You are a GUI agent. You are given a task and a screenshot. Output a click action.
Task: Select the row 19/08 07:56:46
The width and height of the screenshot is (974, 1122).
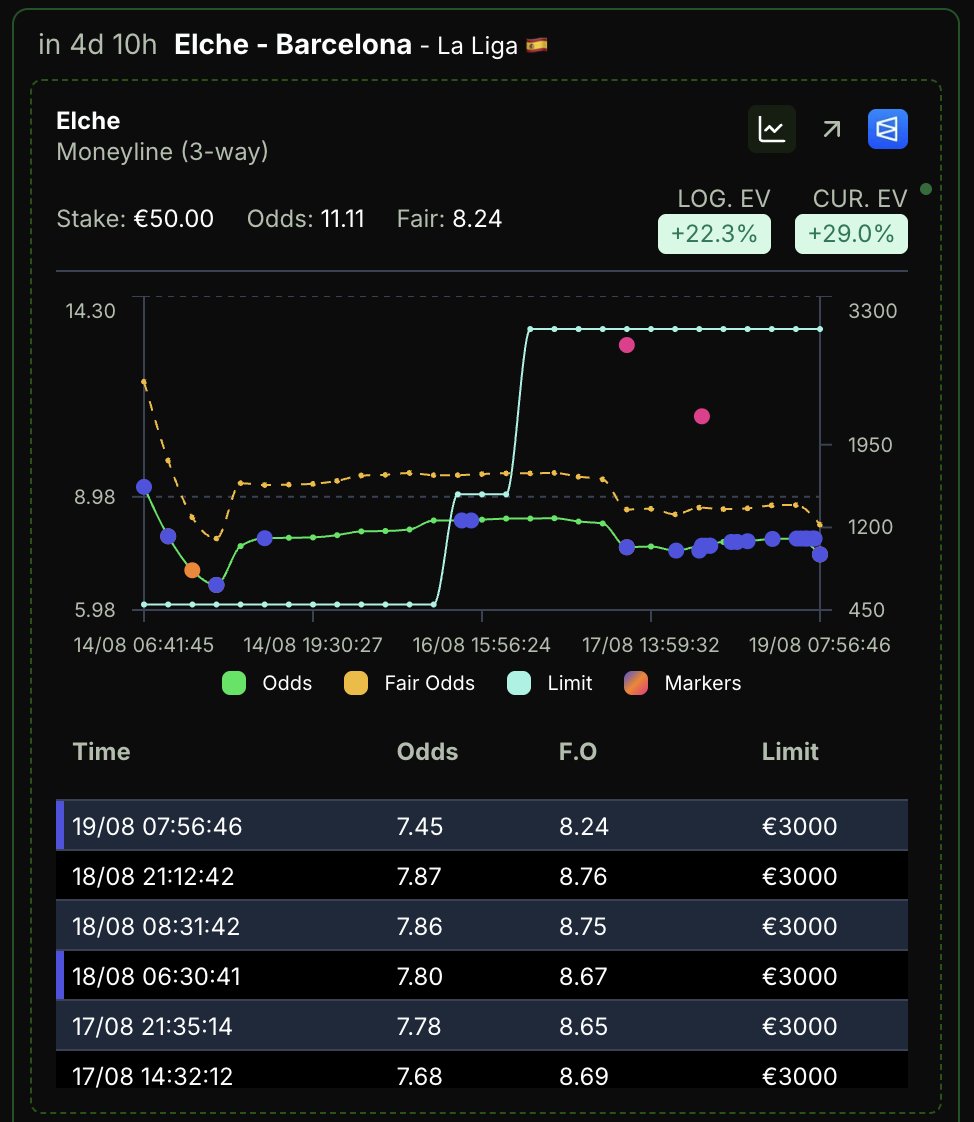tap(482, 825)
